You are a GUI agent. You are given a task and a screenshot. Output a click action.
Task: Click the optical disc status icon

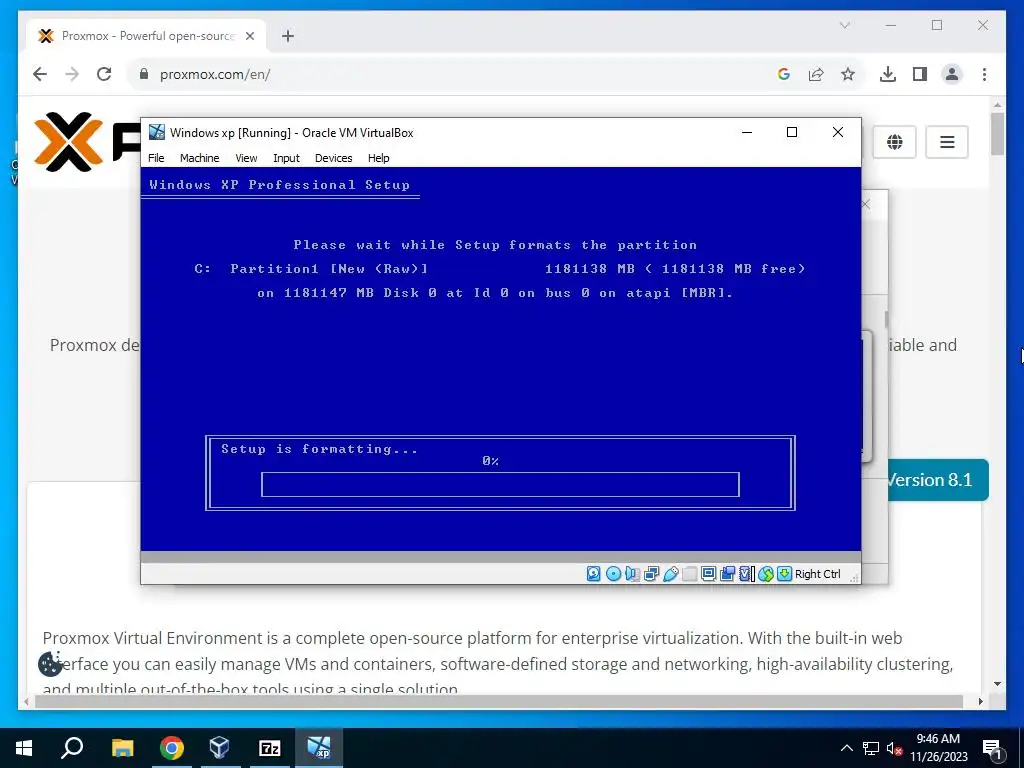click(613, 573)
